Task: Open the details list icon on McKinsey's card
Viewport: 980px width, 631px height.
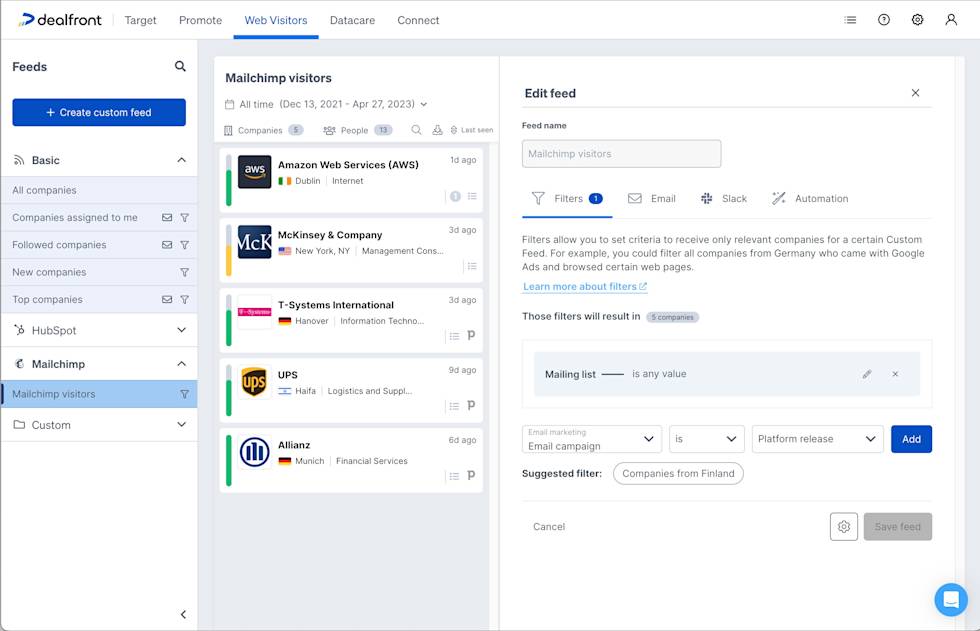Action: (471, 265)
